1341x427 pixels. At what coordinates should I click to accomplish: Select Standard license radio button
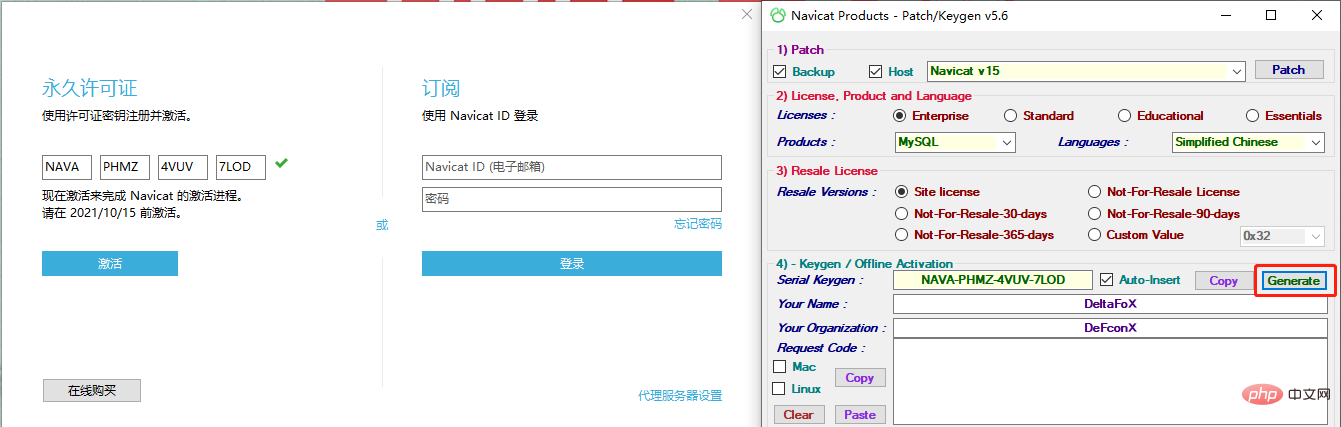(x=1010, y=116)
